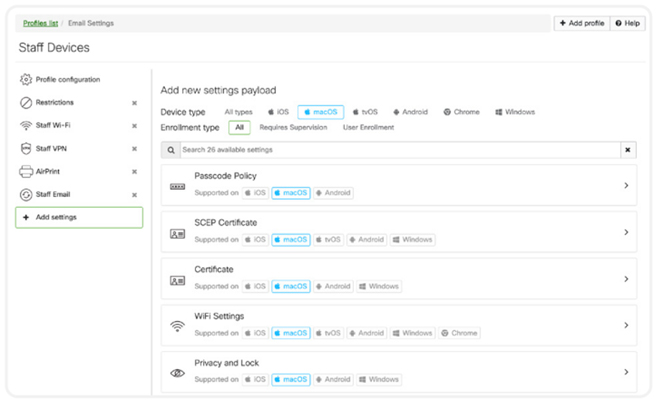Click the search available settings field
The width and height of the screenshot is (660, 400).
tap(398, 150)
